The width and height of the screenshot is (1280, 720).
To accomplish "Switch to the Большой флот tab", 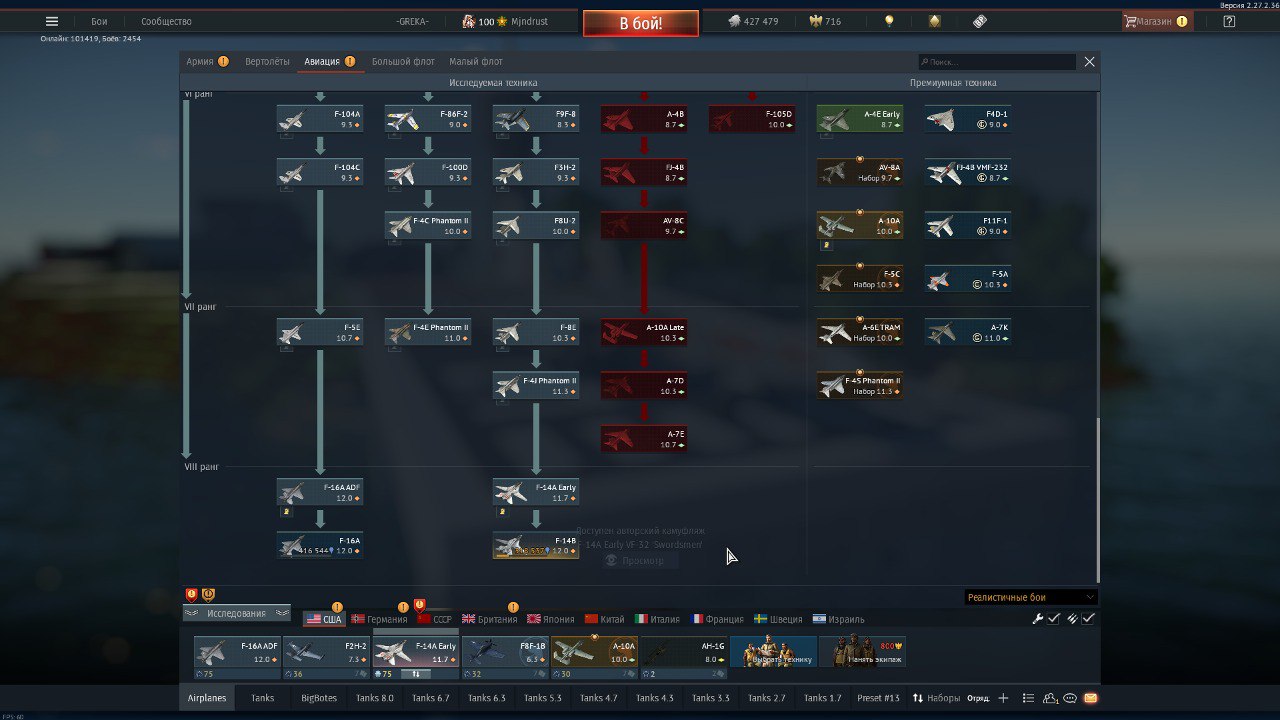I will tap(403, 62).
